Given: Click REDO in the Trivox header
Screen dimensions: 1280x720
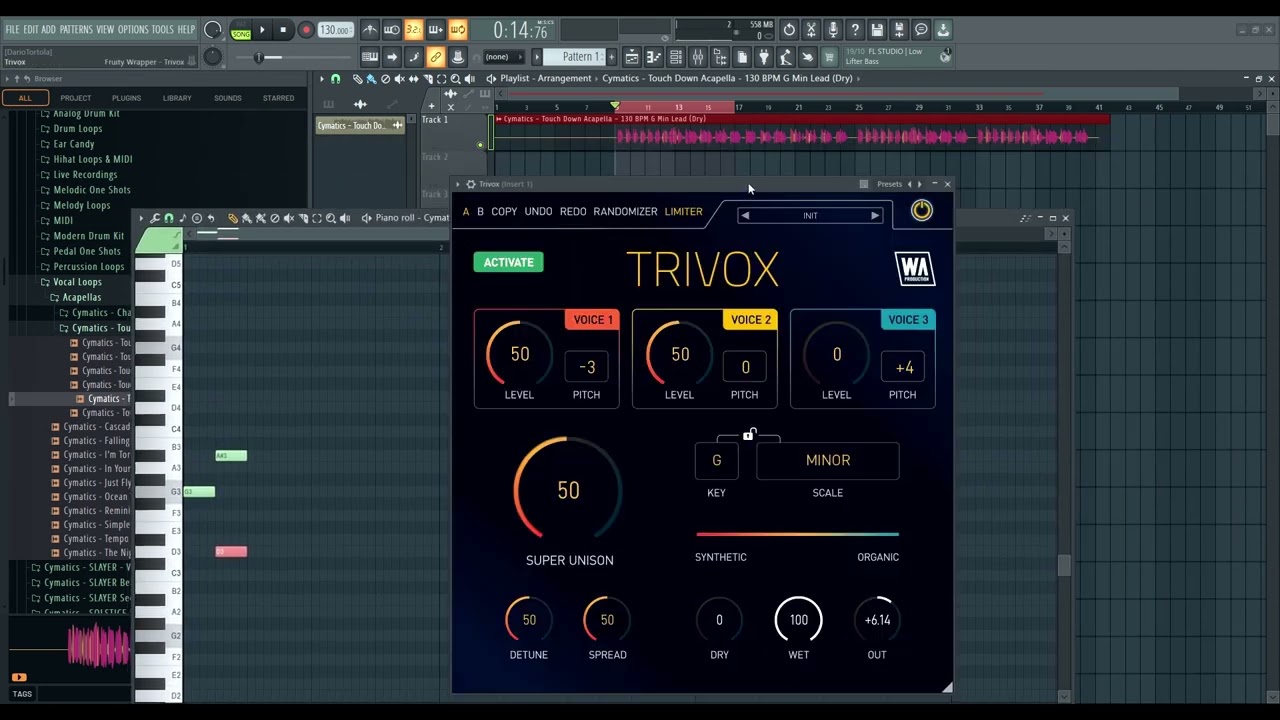Looking at the screenshot, I should 573,212.
